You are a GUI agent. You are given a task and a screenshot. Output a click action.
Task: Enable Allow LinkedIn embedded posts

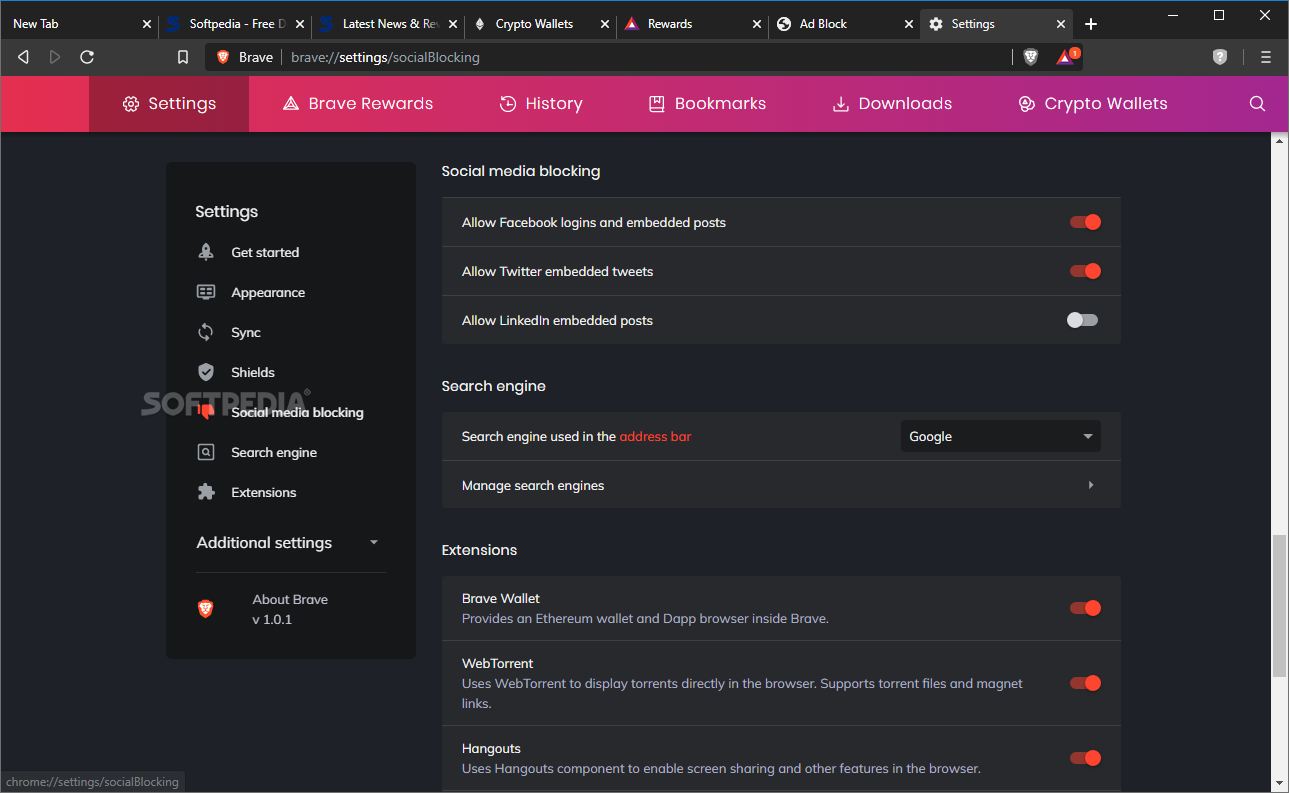click(x=1082, y=320)
